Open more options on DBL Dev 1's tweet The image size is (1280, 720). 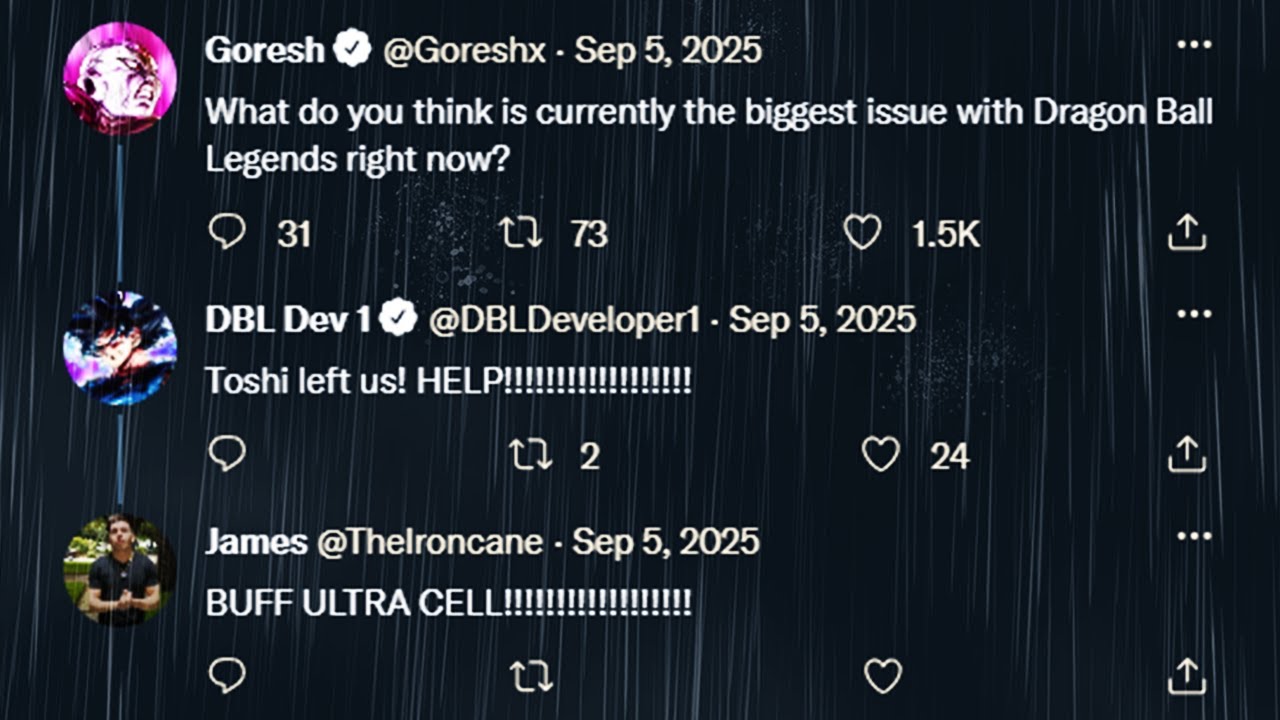tap(1194, 315)
